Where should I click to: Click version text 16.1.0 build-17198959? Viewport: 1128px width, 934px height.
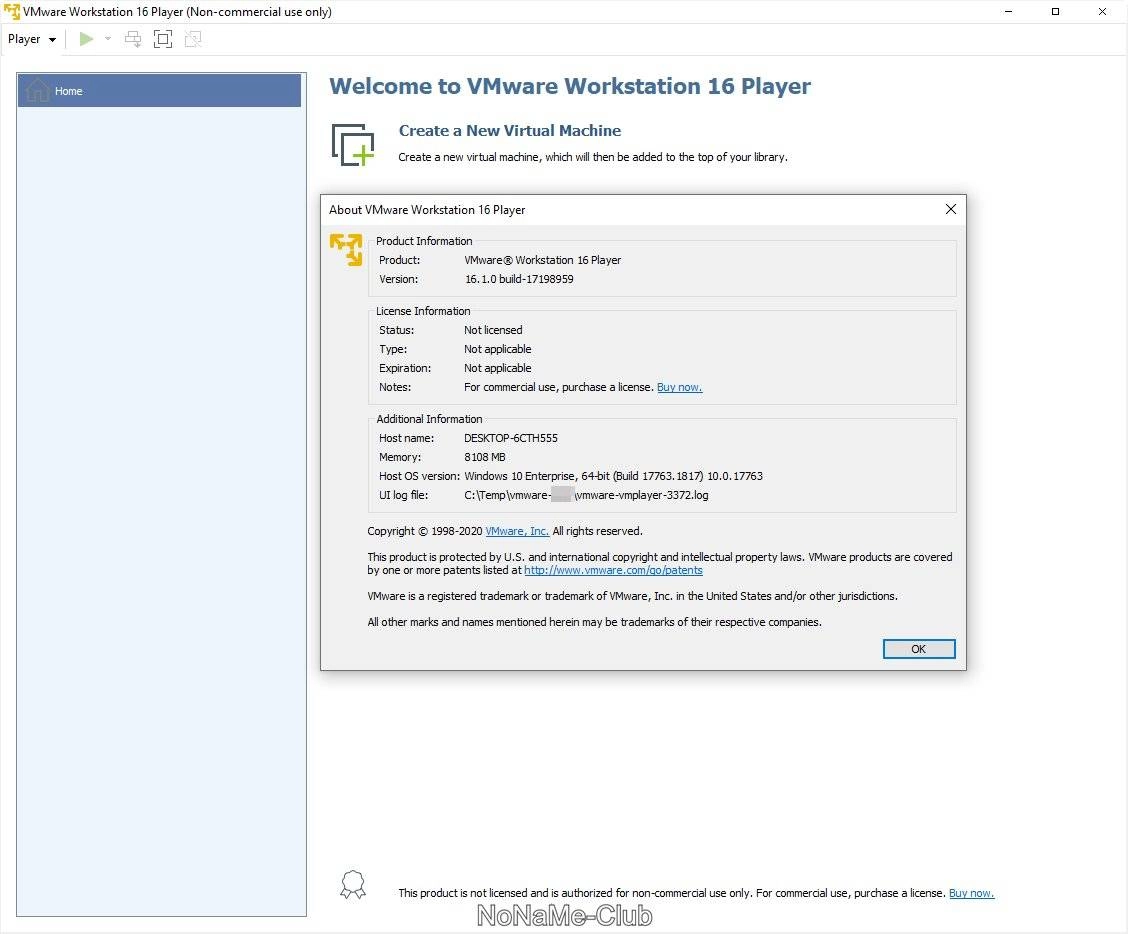[x=519, y=279]
